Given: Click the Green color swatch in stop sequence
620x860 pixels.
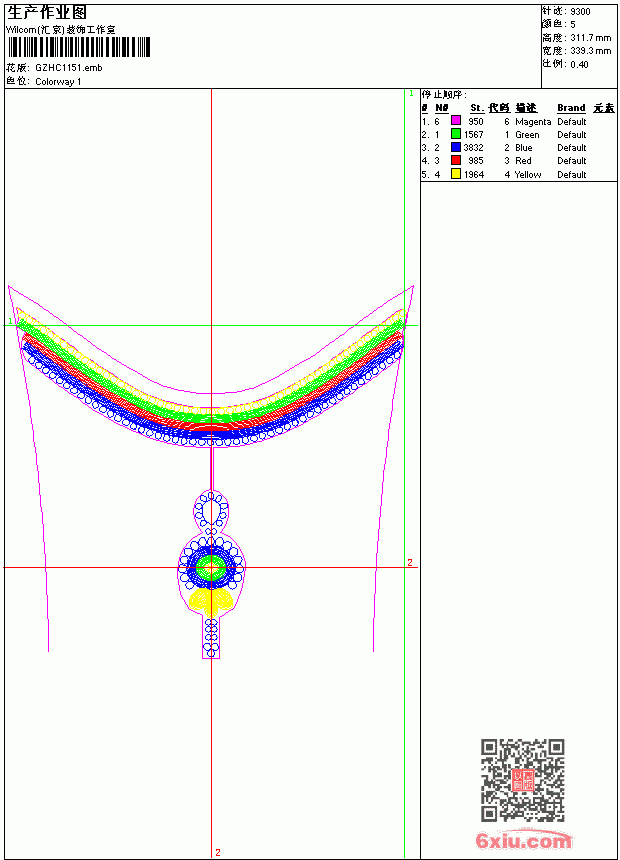Looking at the screenshot, I should pos(455,134).
